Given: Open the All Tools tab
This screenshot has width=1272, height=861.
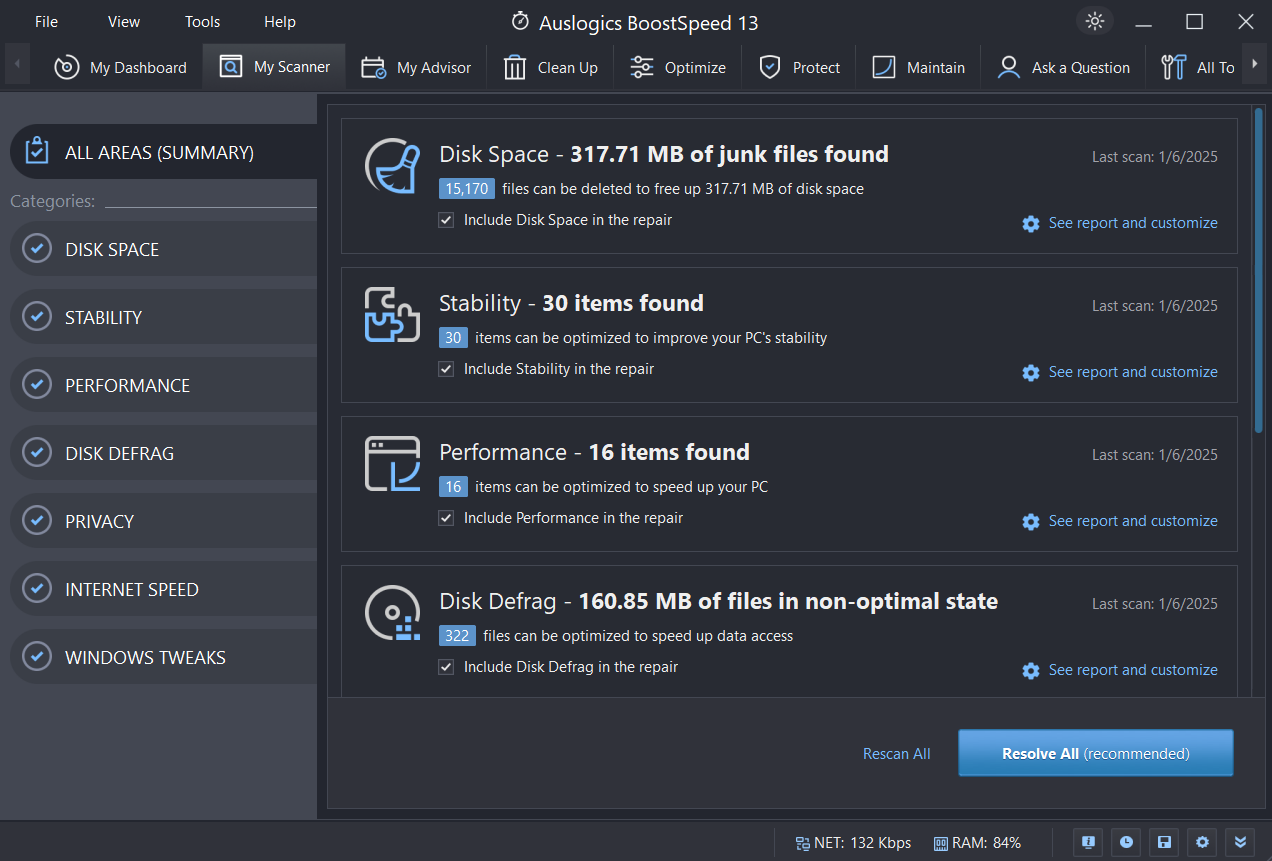Looking at the screenshot, I should coord(1197,67).
